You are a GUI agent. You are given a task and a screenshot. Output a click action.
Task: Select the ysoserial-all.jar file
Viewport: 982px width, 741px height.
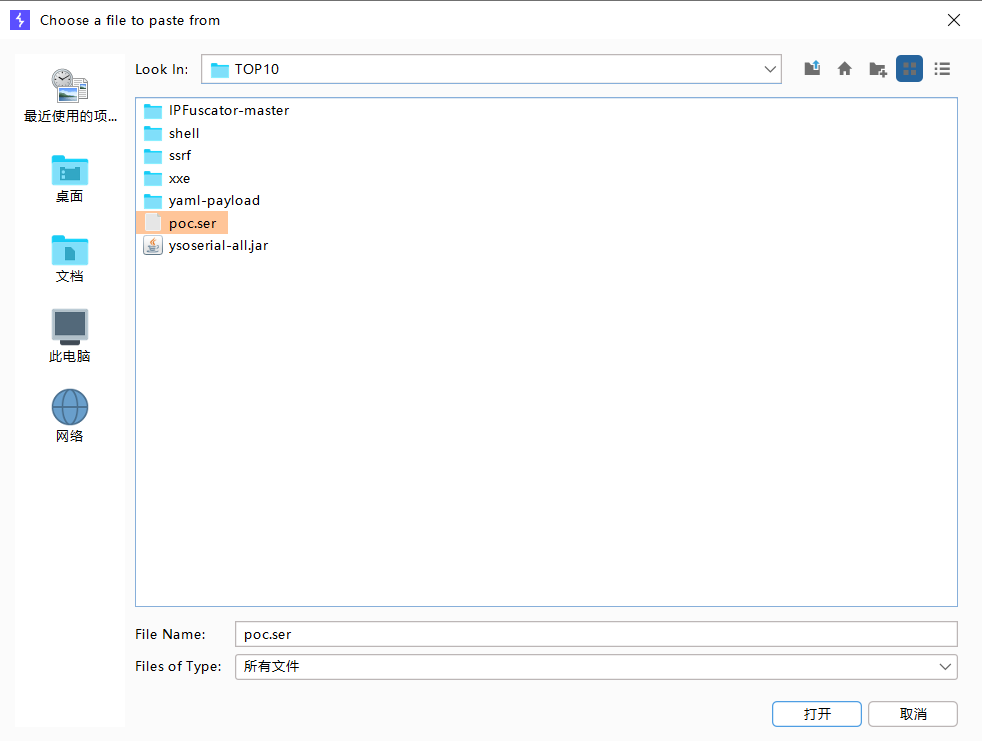coord(218,245)
